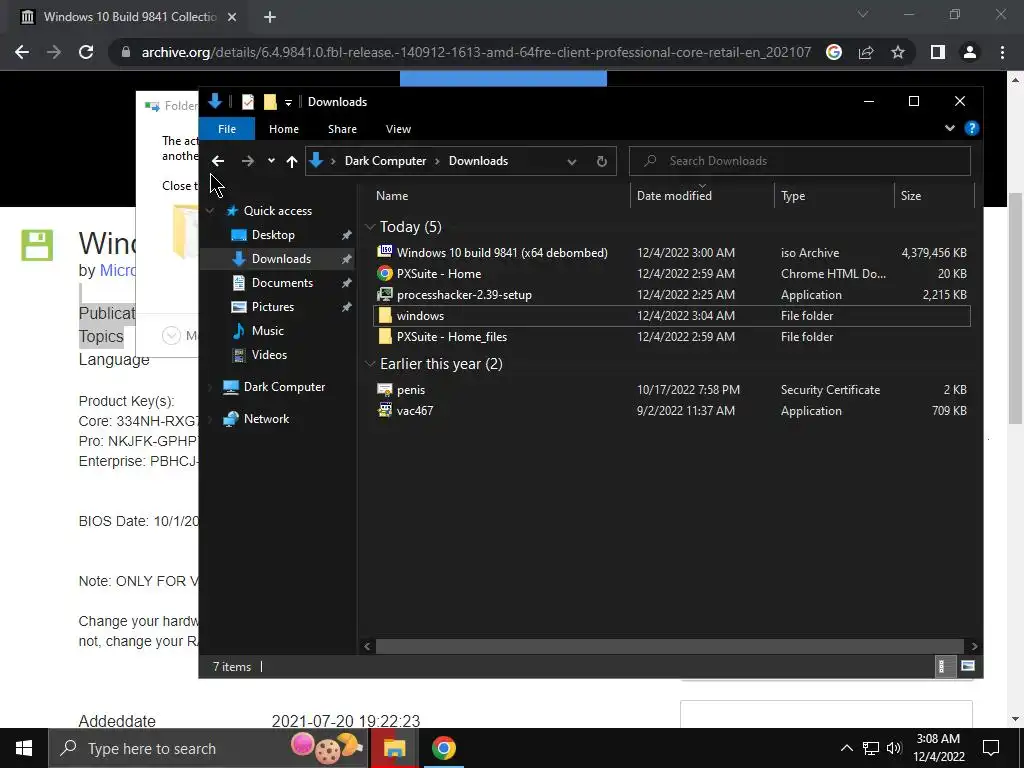Open Chrome profile icon
1024x768 pixels.
(x=970, y=52)
